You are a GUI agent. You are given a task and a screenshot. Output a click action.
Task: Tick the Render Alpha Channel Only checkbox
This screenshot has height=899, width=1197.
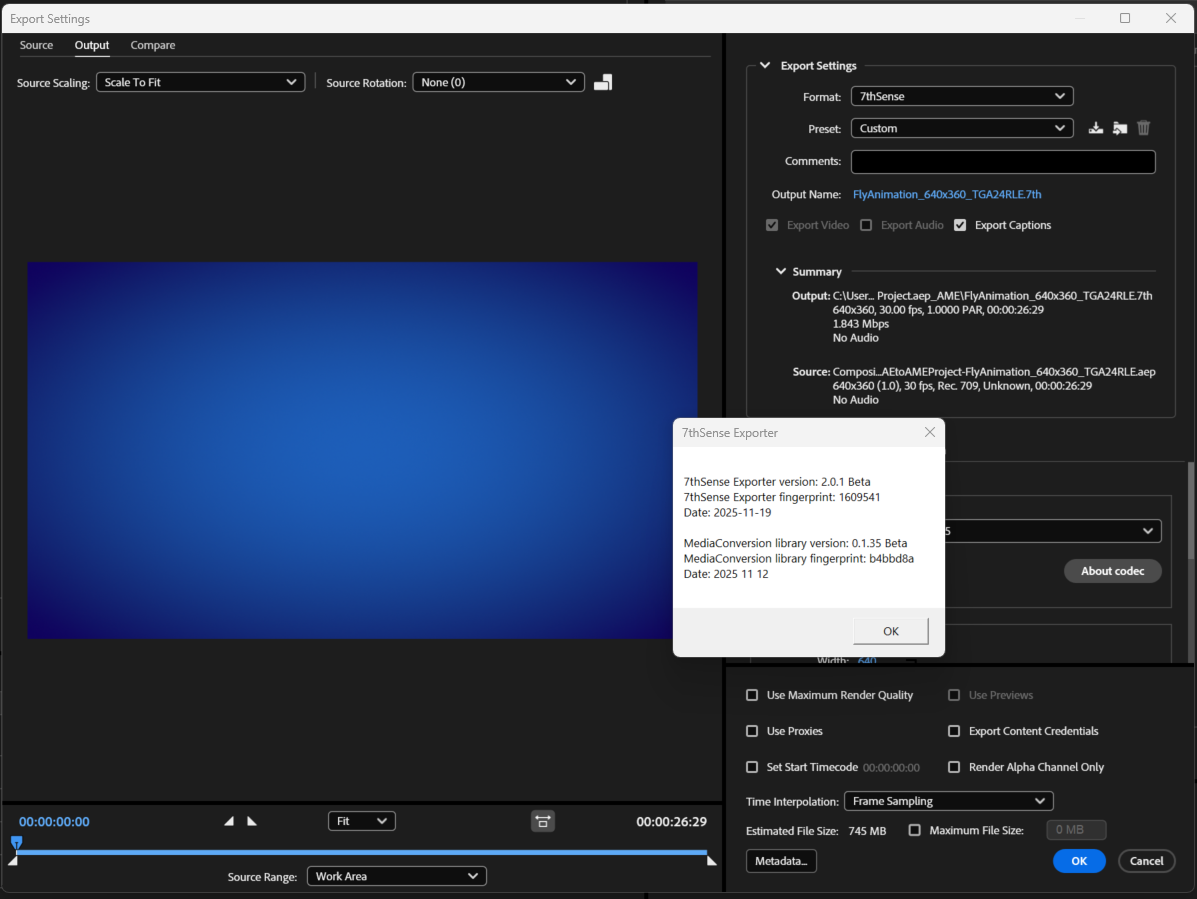click(954, 767)
